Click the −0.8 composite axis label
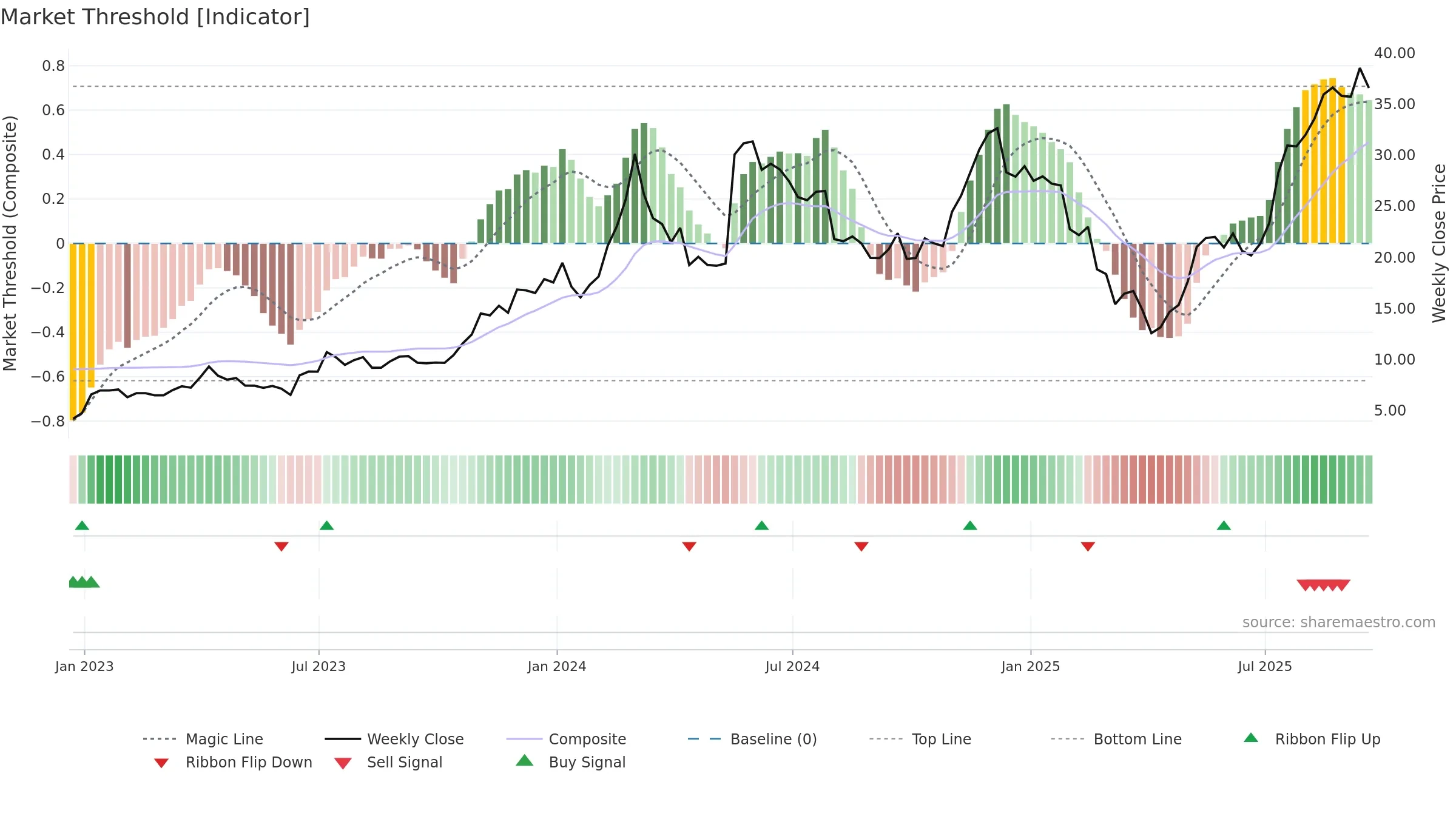Screen dimensions: 1456x819 pos(47,421)
